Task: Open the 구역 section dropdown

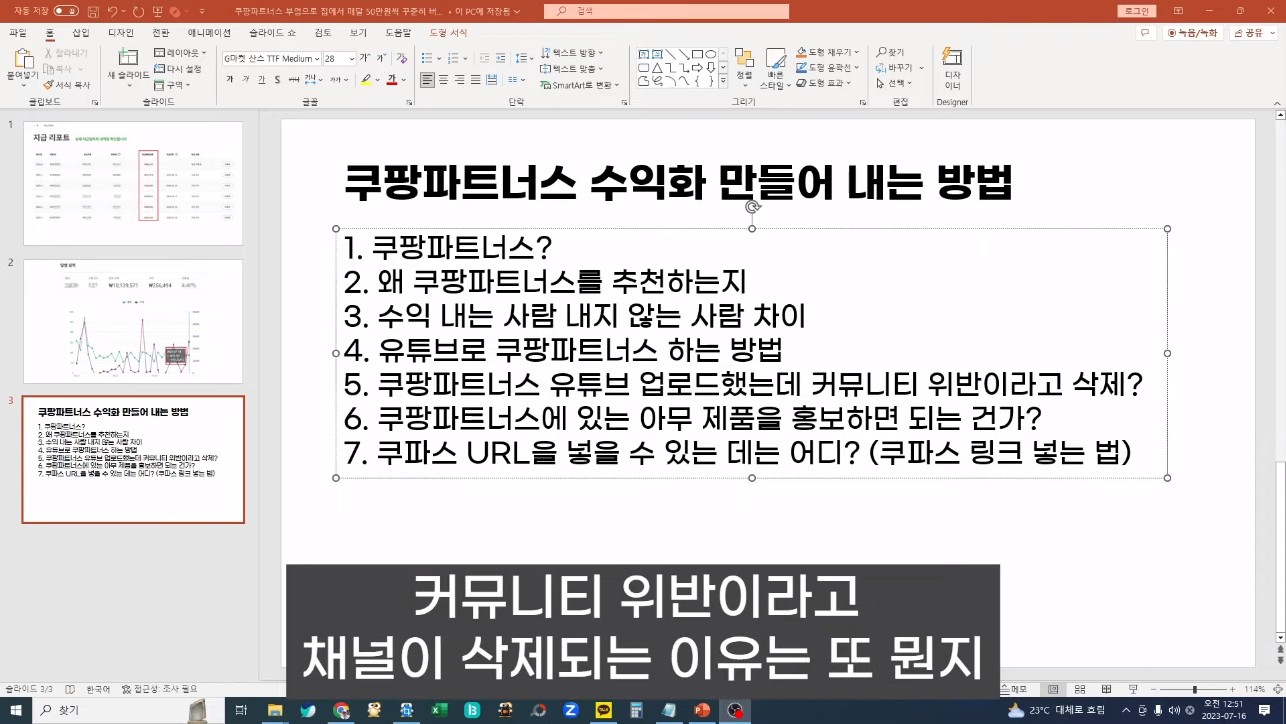Action: [173, 85]
